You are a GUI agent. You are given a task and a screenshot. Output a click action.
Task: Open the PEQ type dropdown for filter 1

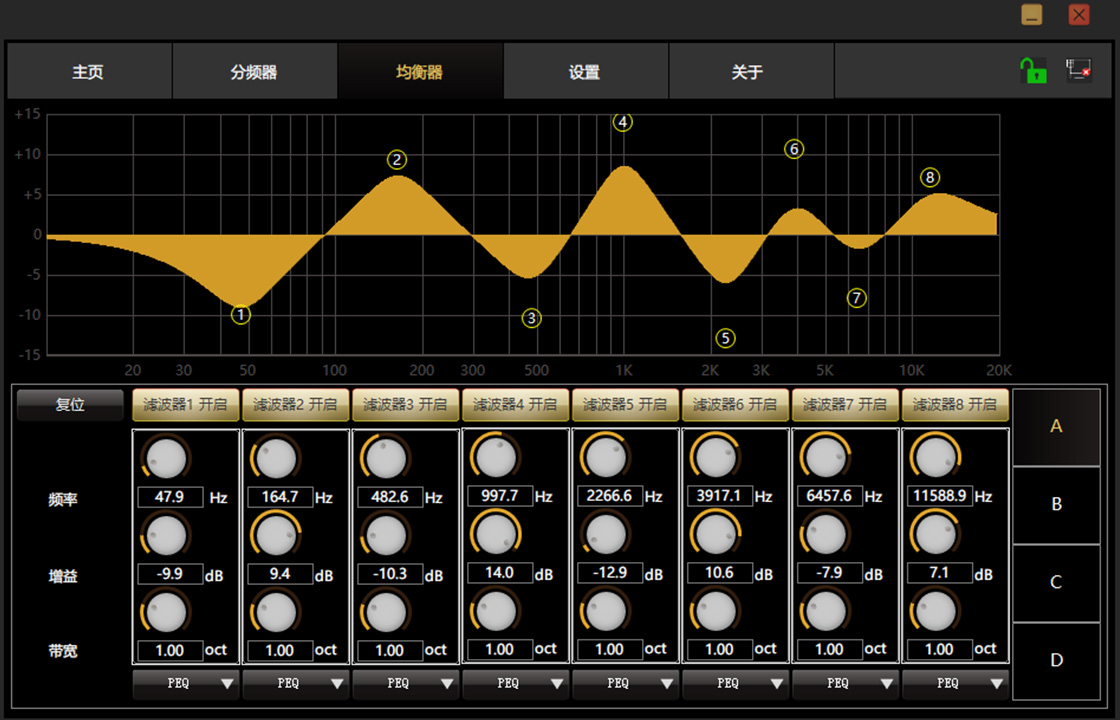(x=186, y=684)
